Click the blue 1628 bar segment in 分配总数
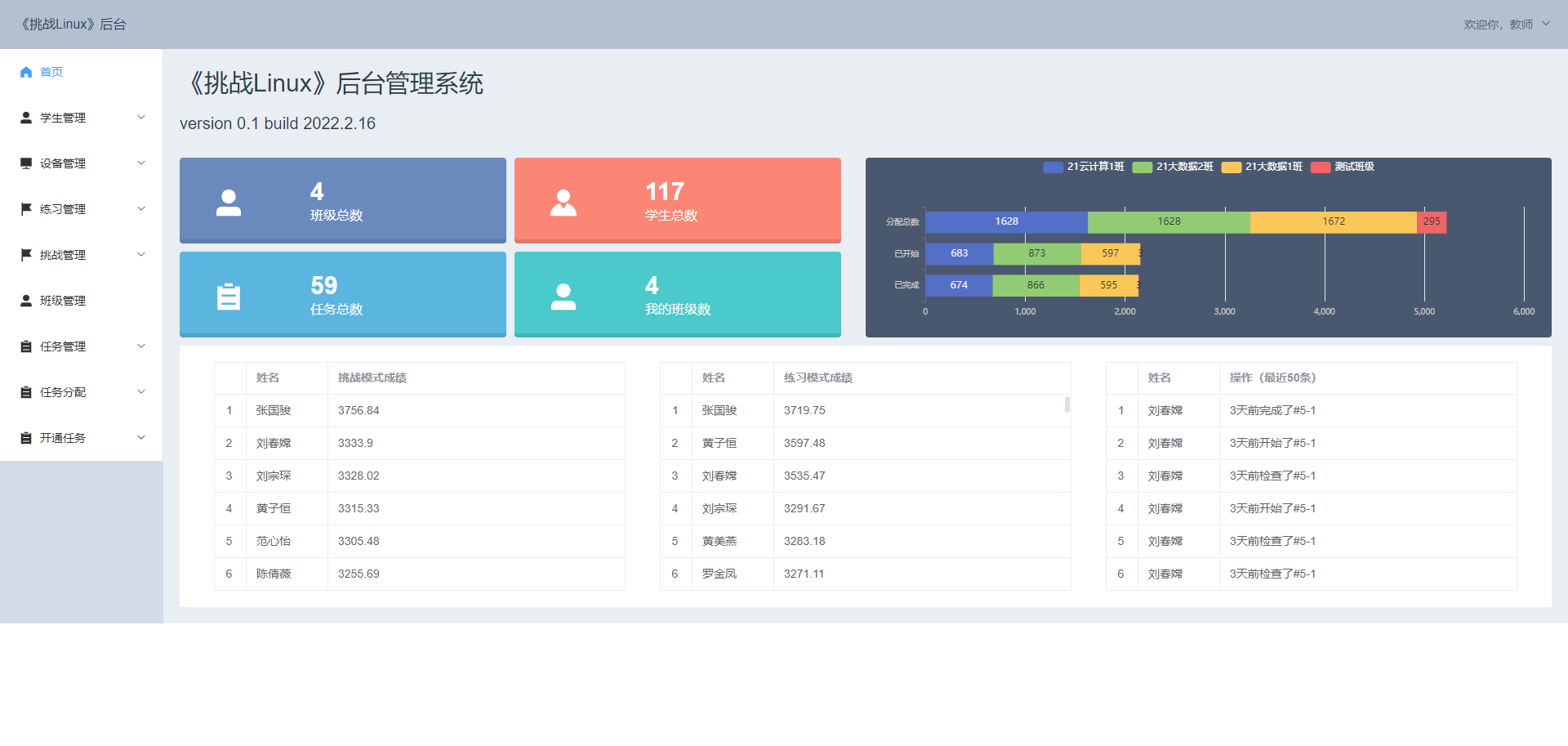This screenshot has width=1568, height=746. (x=1007, y=221)
